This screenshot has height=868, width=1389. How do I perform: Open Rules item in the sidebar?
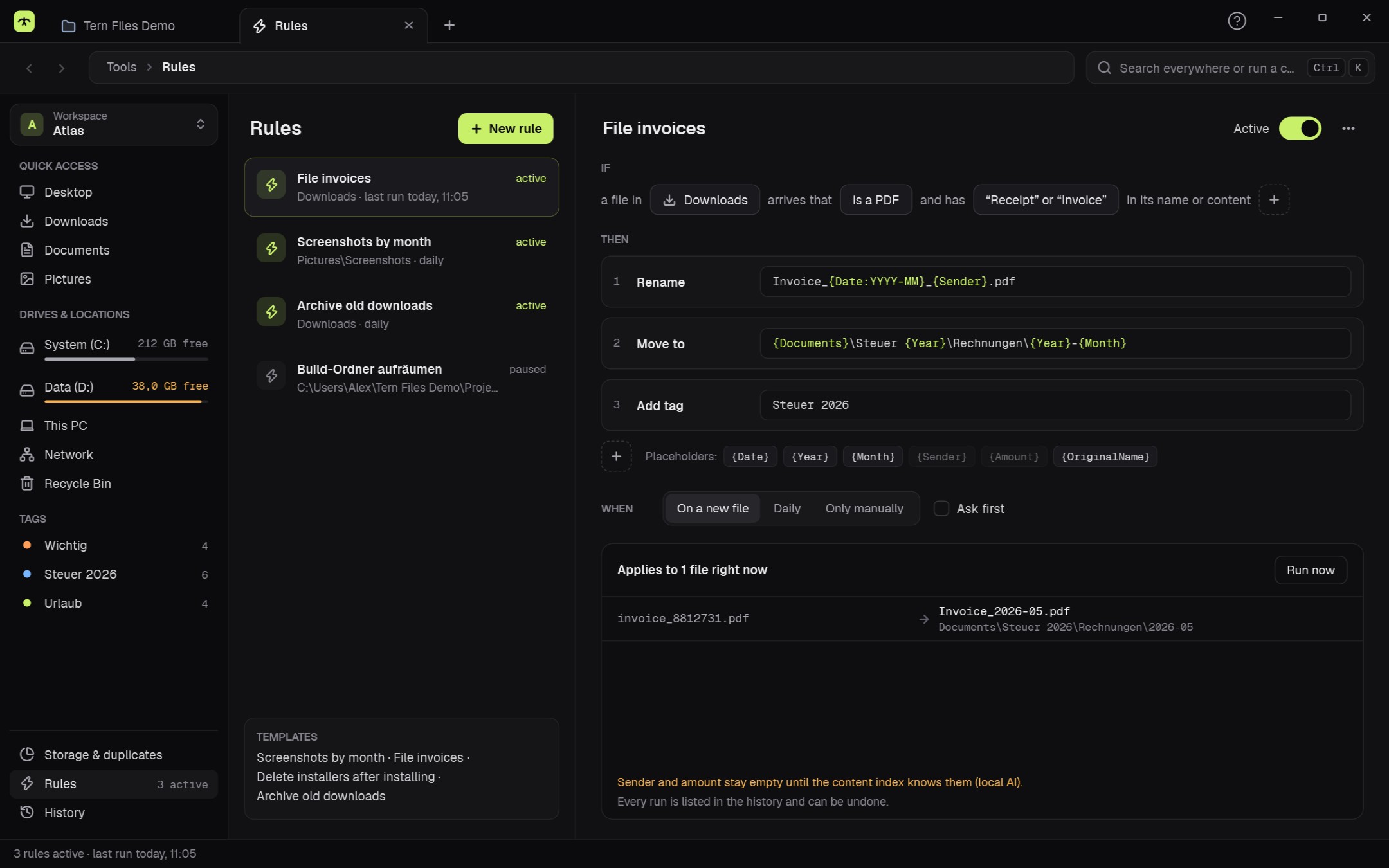[x=114, y=784]
